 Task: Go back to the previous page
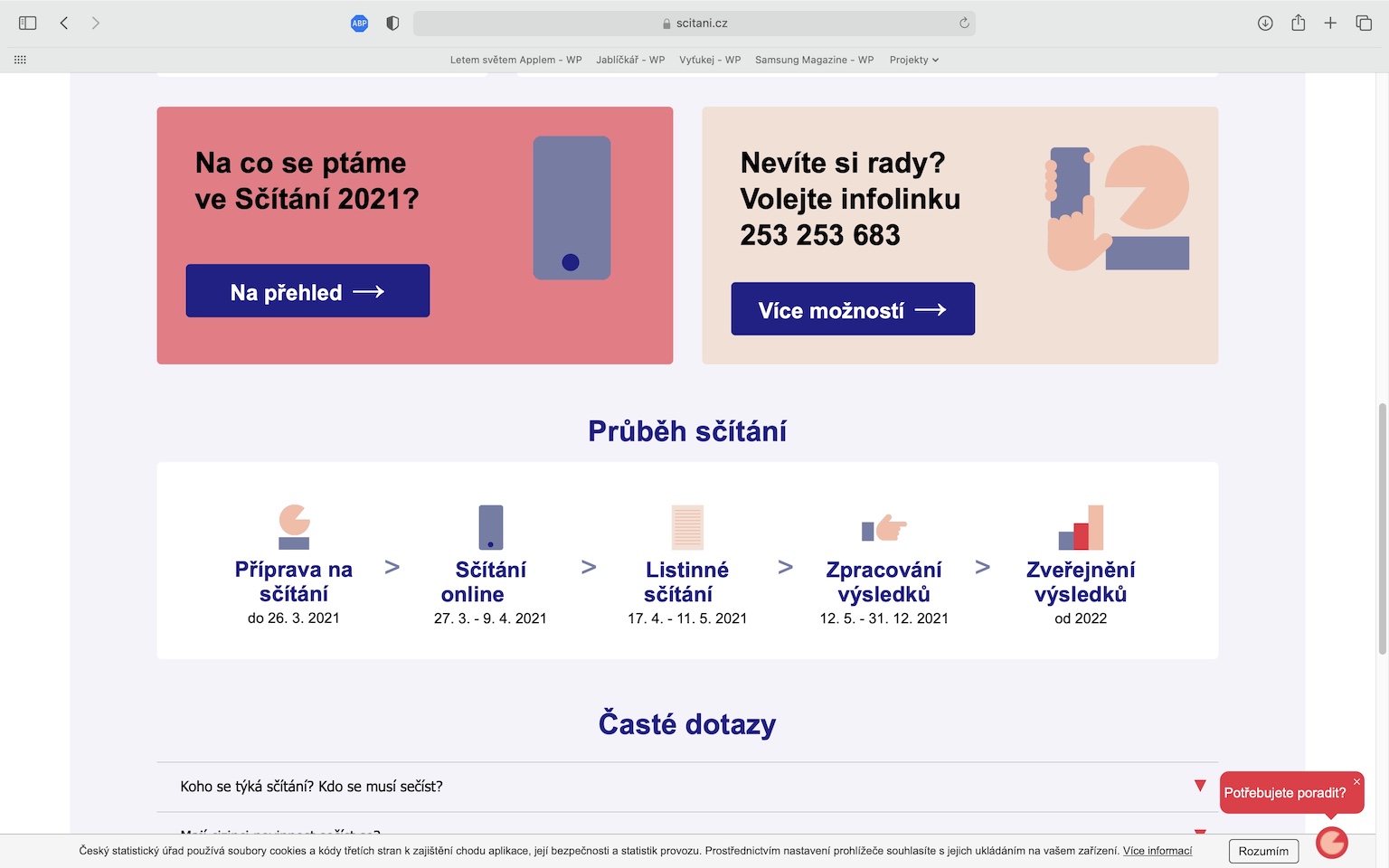(64, 23)
